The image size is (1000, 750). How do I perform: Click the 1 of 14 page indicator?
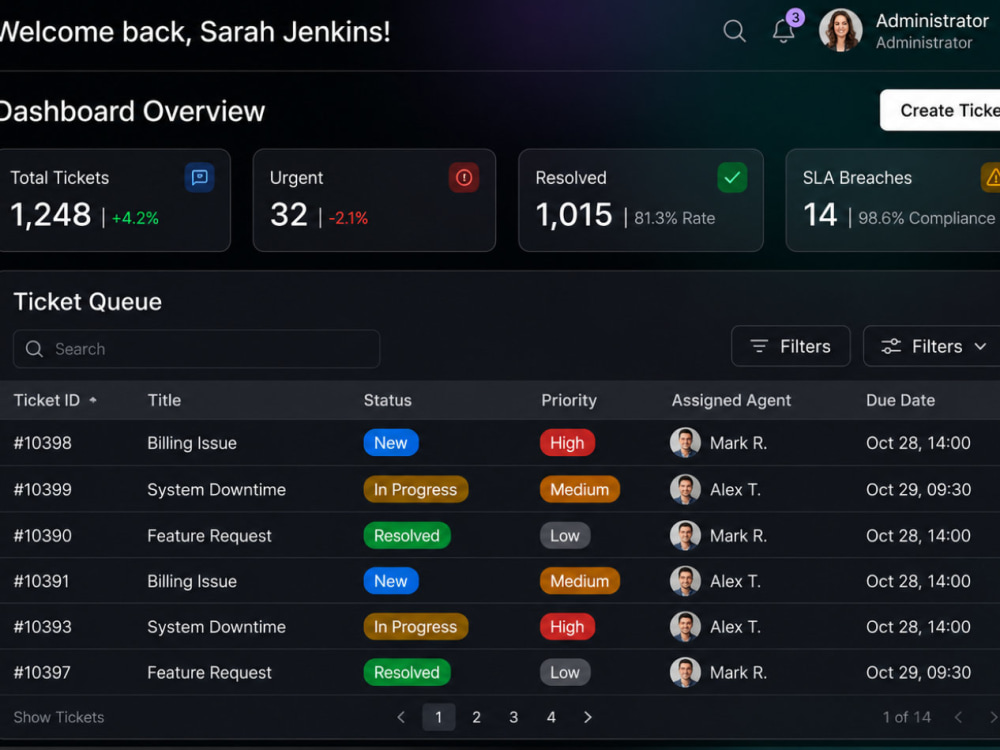(907, 717)
